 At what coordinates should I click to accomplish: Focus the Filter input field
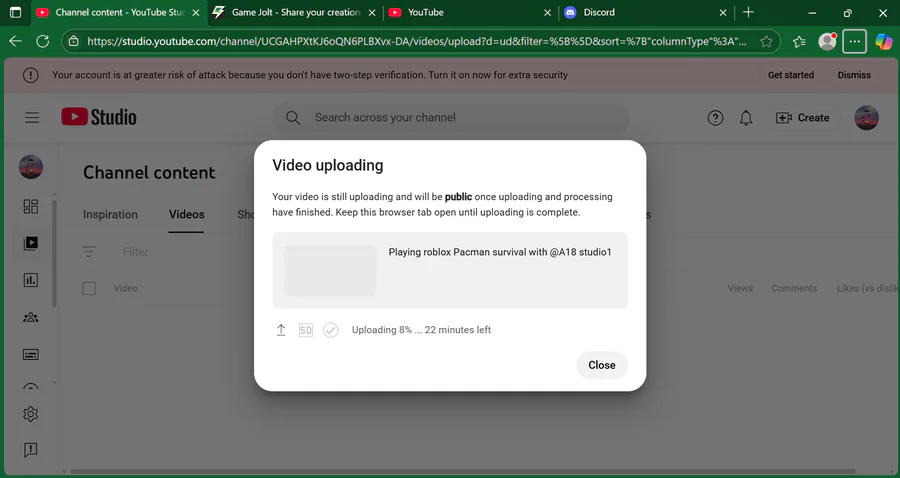click(135, 252)
